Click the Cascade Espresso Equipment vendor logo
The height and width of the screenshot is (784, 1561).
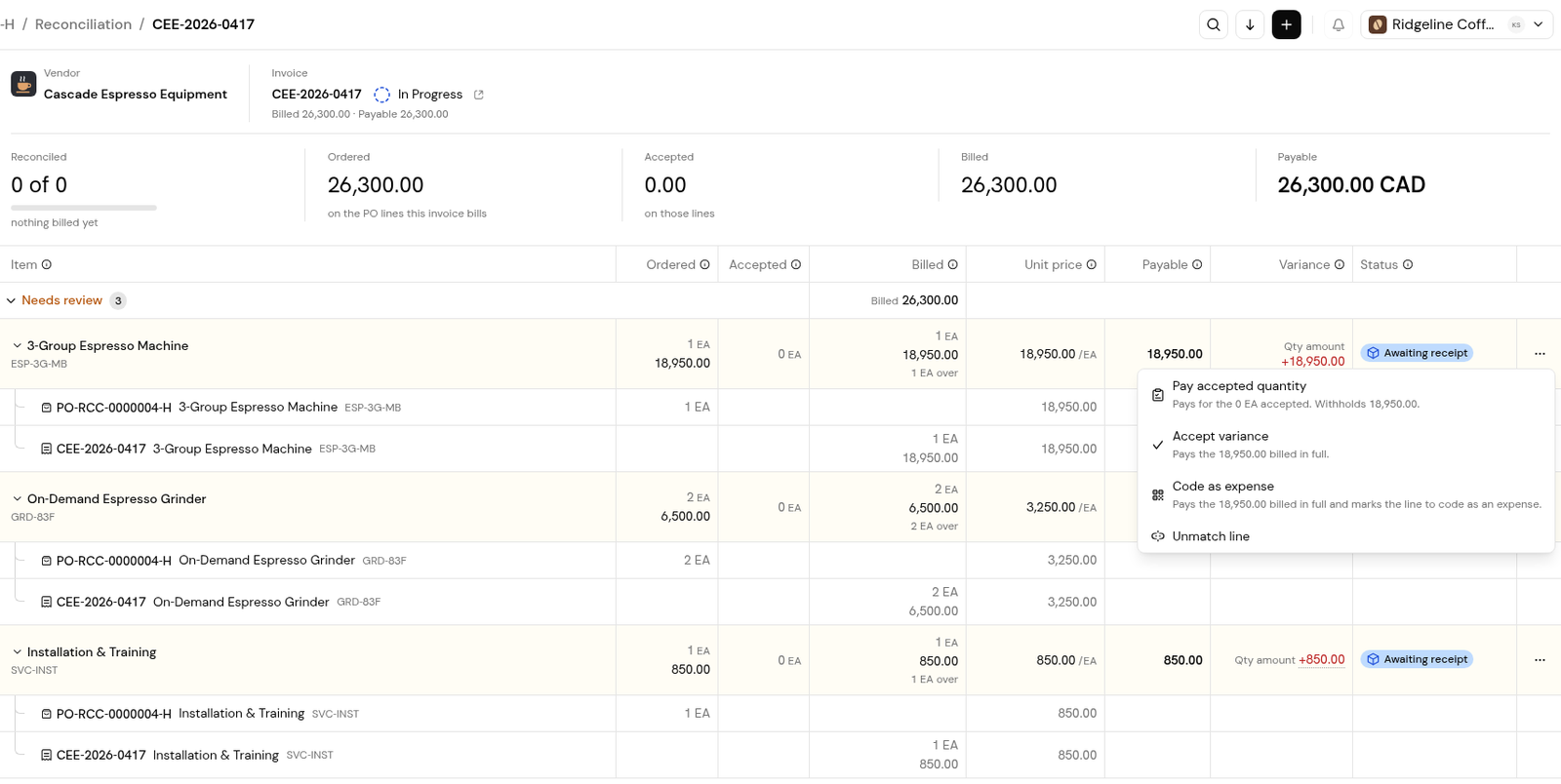click(x=23, y=84)
